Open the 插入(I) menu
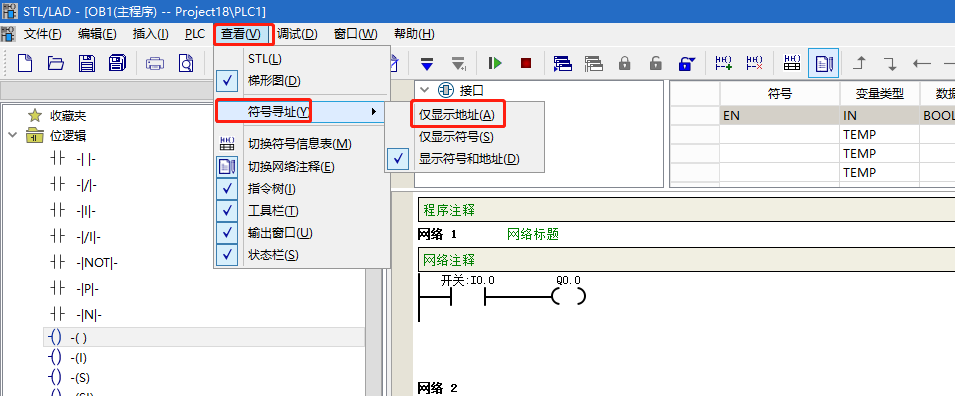Viewport: 955px width, 396px height. pyautogui.click(x=150, y=34)
